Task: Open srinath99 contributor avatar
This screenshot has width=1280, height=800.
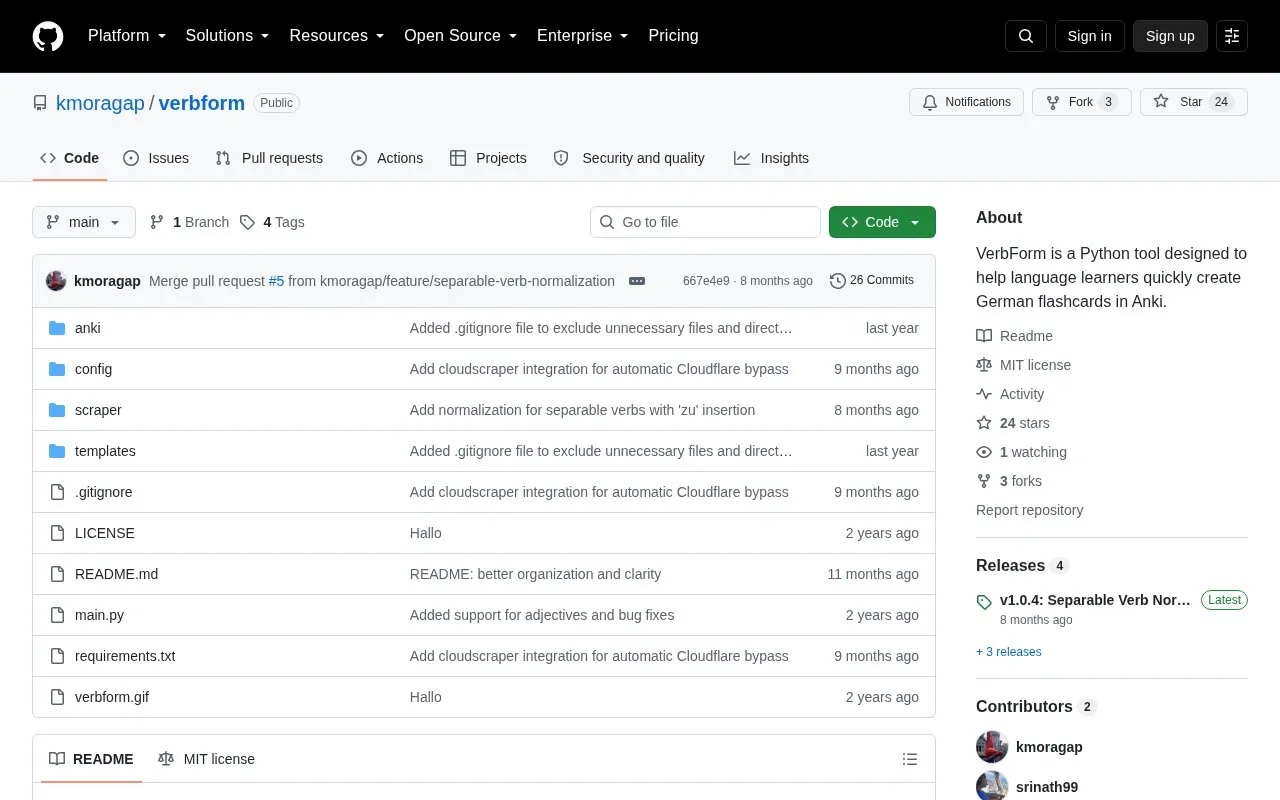Action: [992, 786]
